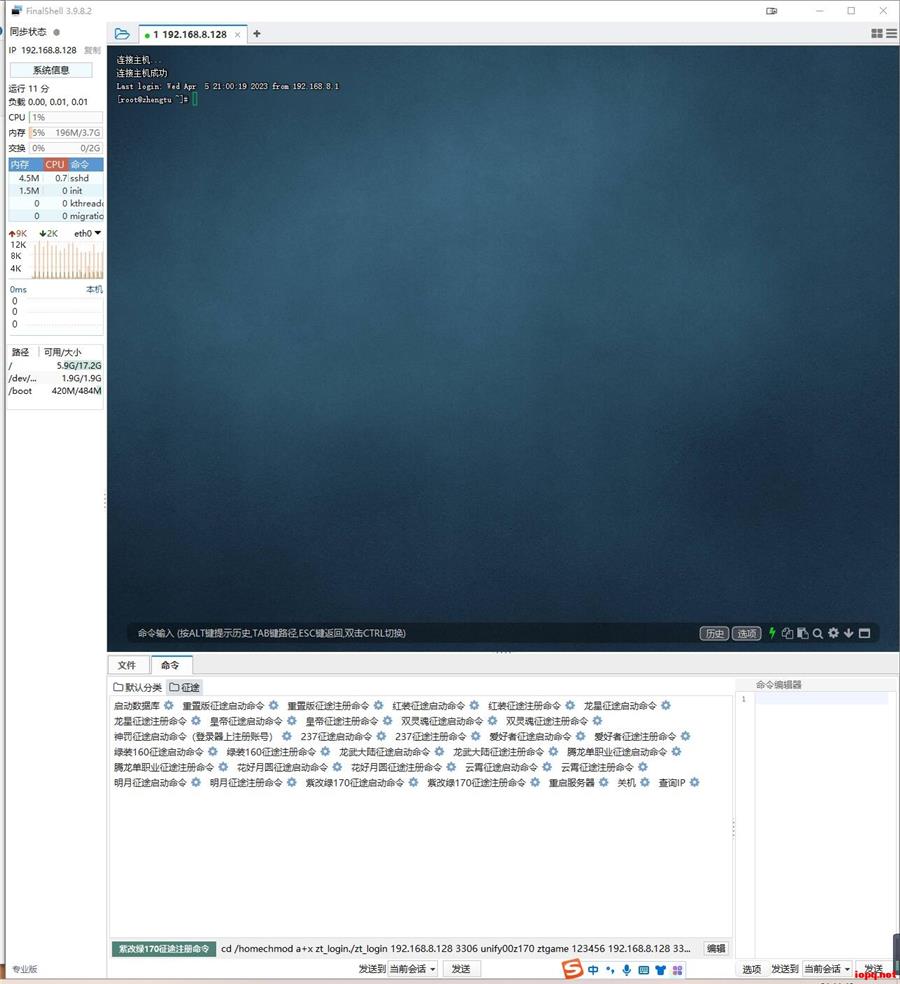Open gear settings for 爱好者征途注册命令
The height and width of the screenshot is (984, 900).
click(x=685, y=736)
